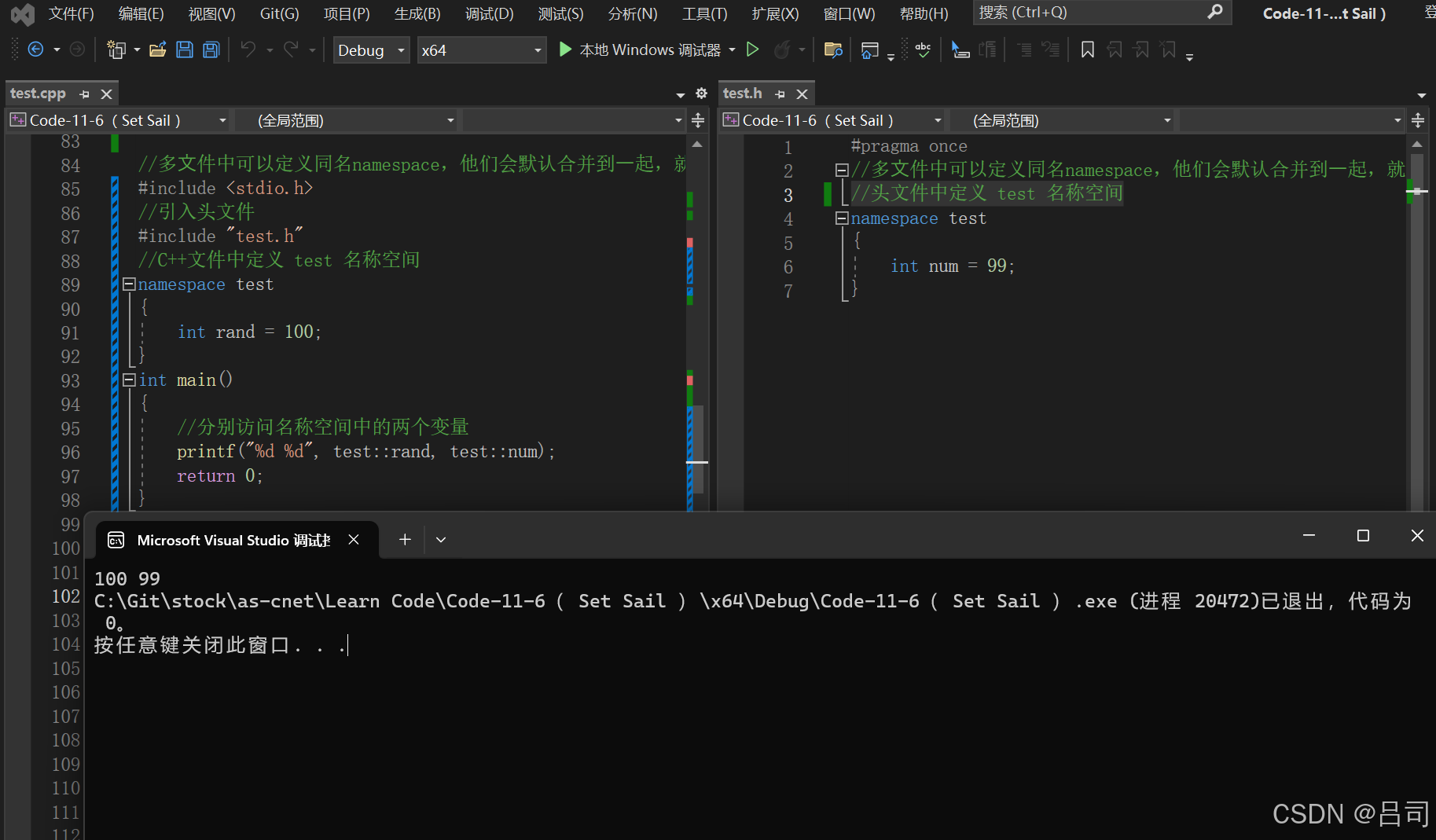The height and width of the screenshot is (840, 1436).
Task: Save all open files
Action: [x=211, y=49]
